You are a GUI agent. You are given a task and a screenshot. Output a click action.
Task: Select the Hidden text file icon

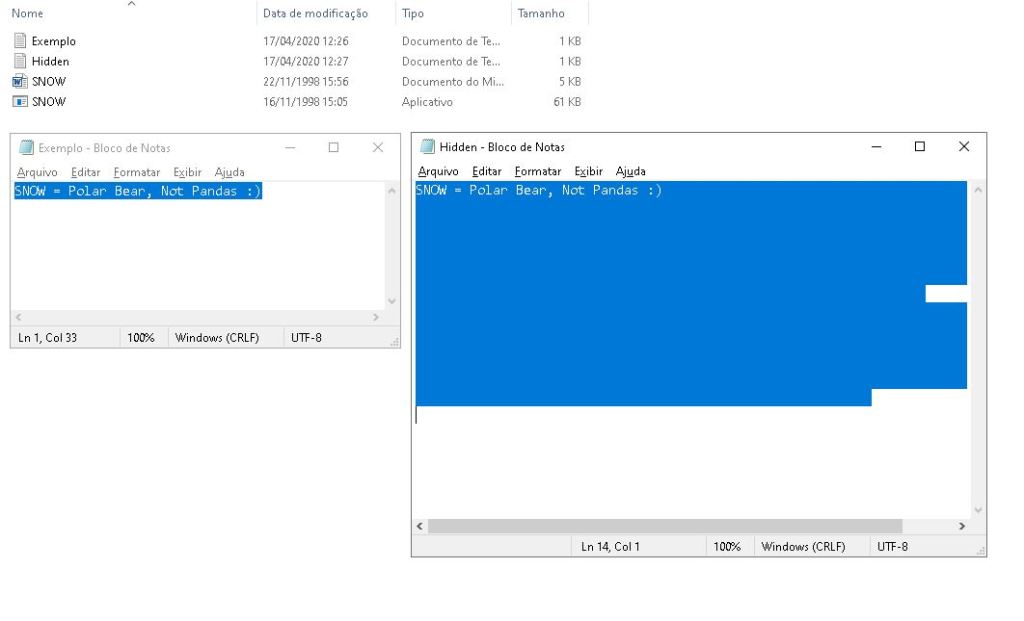19,61
